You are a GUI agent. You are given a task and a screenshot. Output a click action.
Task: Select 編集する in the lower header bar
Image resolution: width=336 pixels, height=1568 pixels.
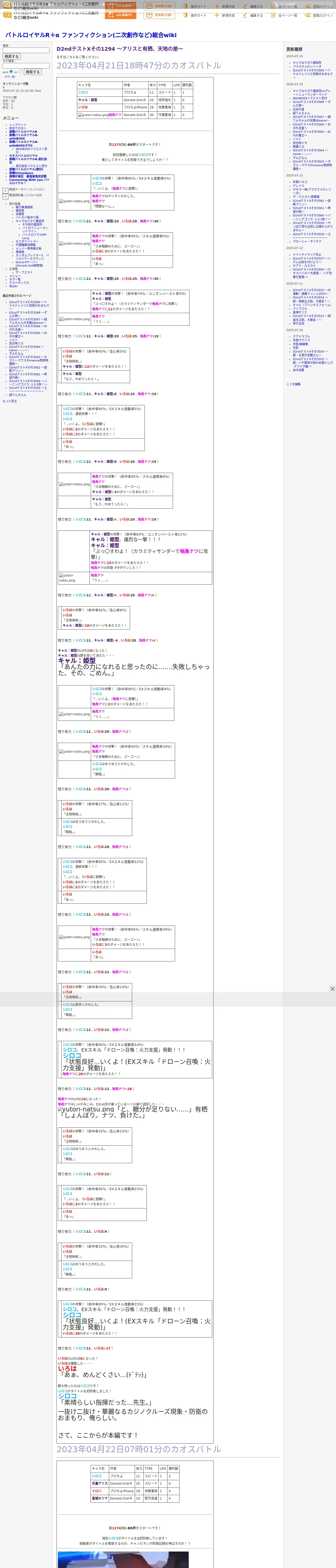[253, 15]
